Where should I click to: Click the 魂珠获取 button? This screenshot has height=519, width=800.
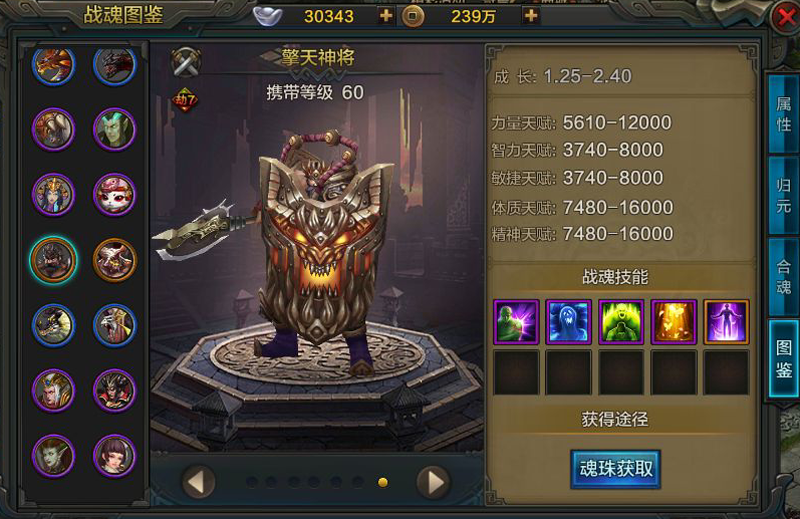616,468
